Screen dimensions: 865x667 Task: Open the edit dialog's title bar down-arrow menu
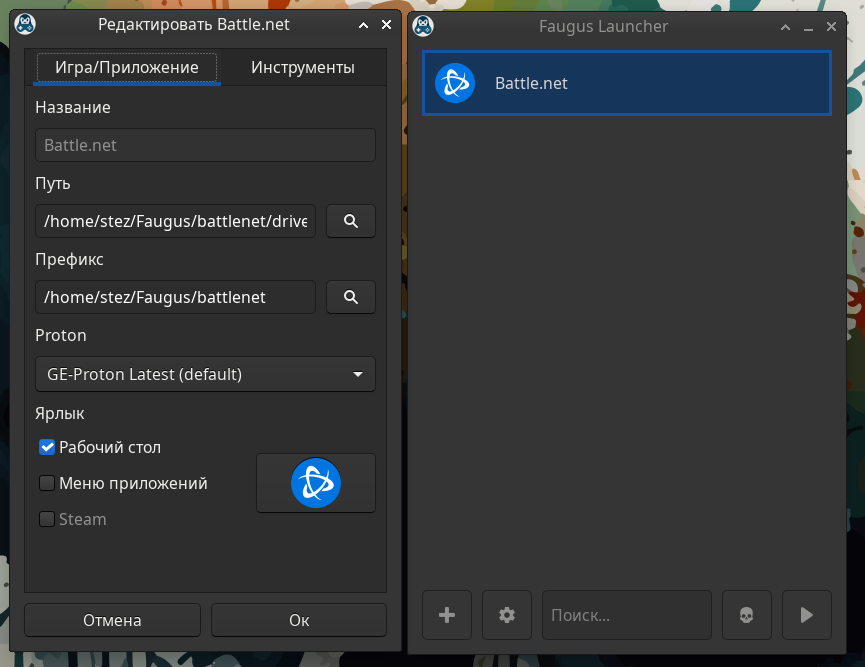click(362, 25)
